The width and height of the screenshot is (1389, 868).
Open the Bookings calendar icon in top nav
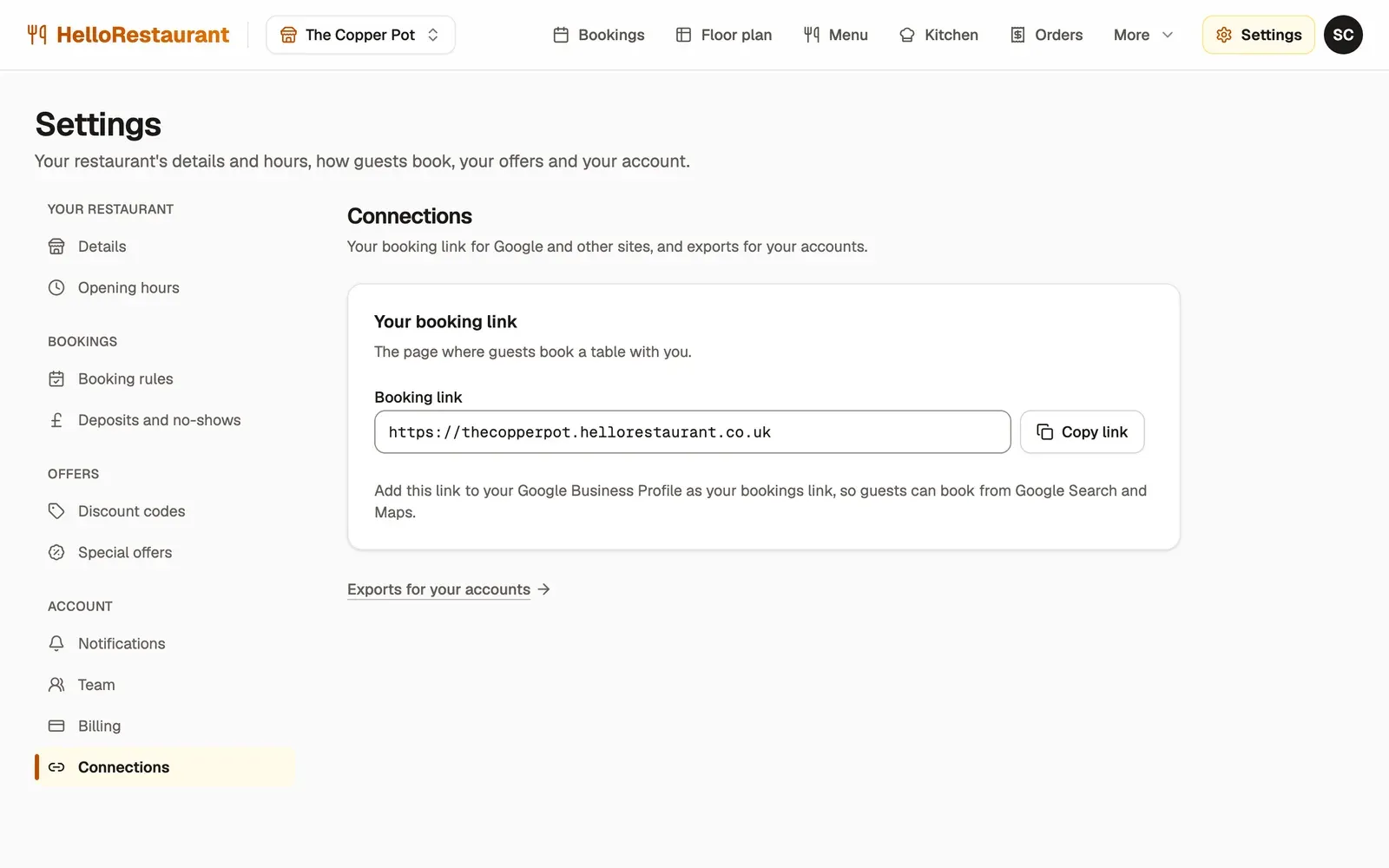tap(561, 35)
